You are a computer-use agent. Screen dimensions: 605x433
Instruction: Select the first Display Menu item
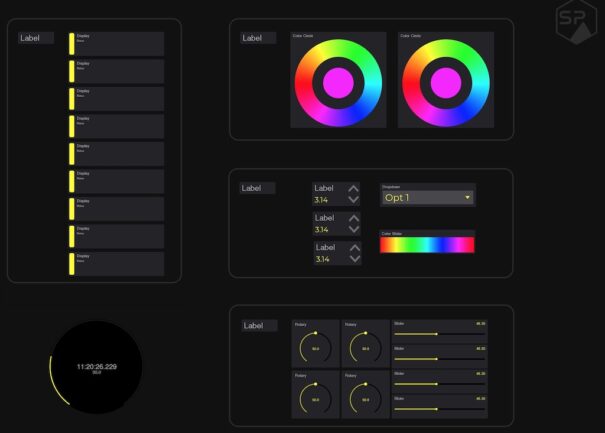tap(116, 43)
